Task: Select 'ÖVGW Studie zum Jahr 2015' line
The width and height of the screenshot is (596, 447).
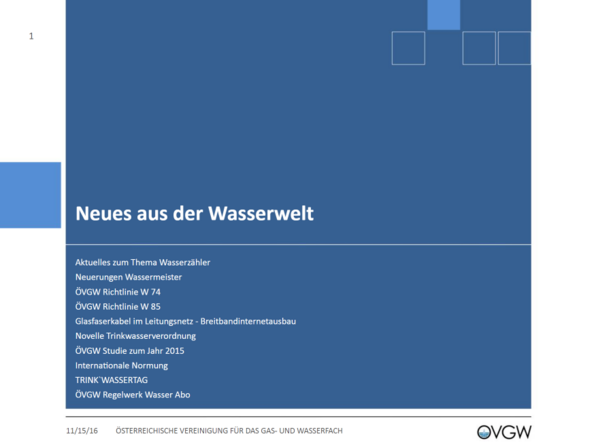Action: coord(130,351)
